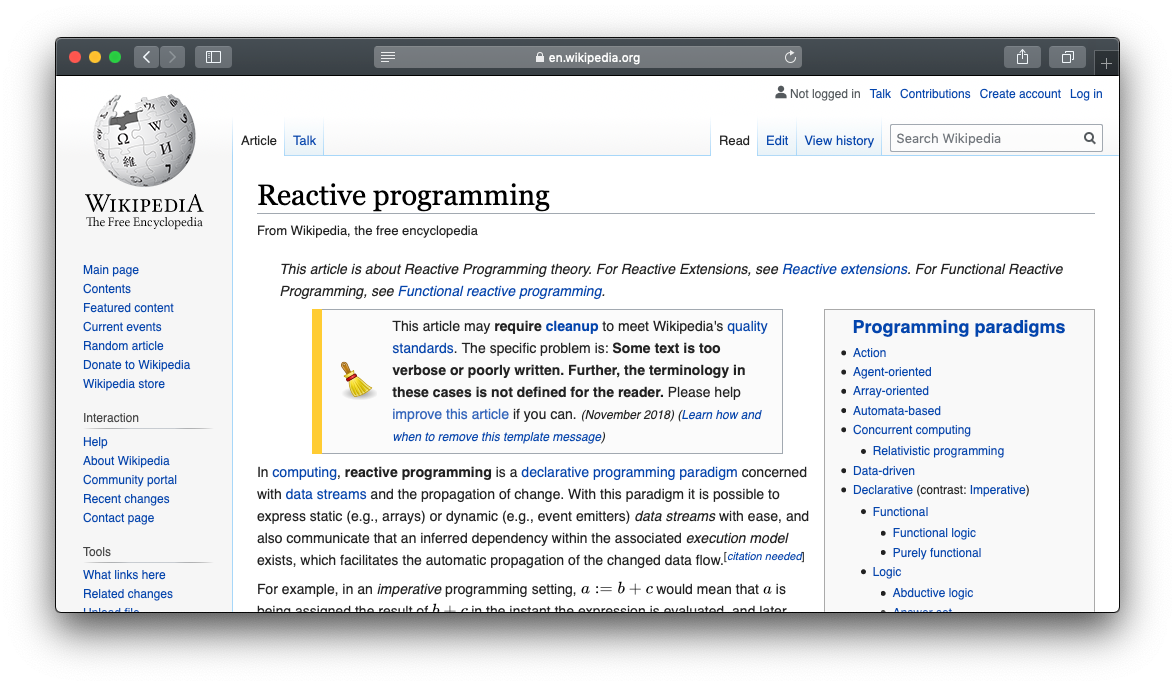This screenshot has height=686, width=1175.
Task: Click the Reactive programming page title
Action: click(403, 196)
